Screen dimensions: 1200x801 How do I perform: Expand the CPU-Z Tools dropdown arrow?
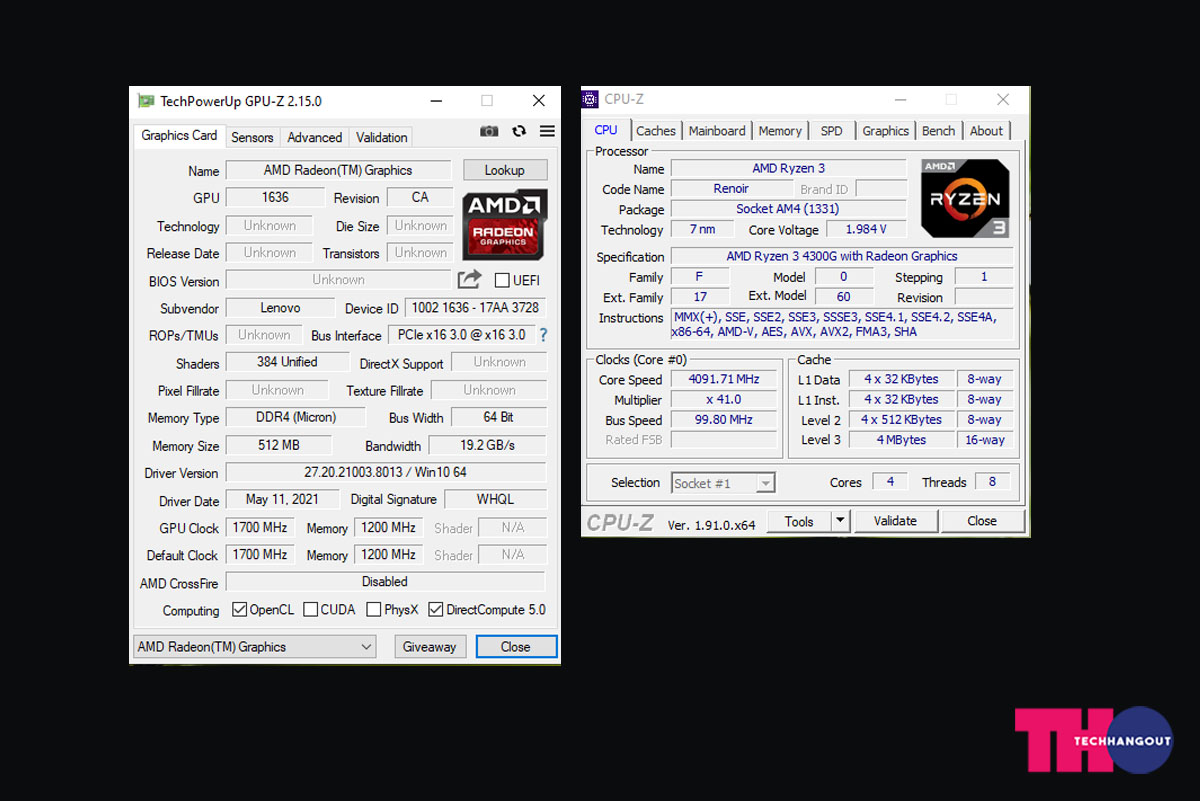[x=840, y=521]
